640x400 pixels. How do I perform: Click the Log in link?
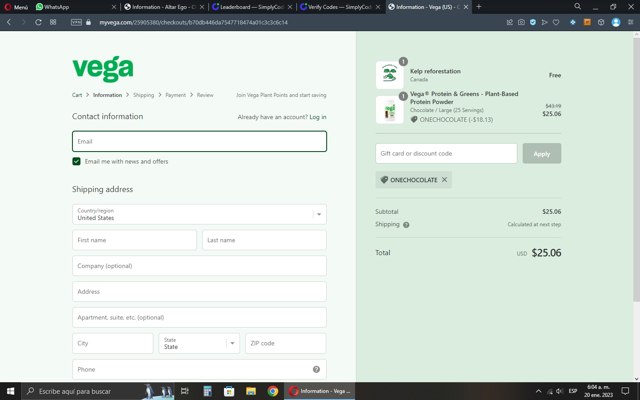point(318,117)
